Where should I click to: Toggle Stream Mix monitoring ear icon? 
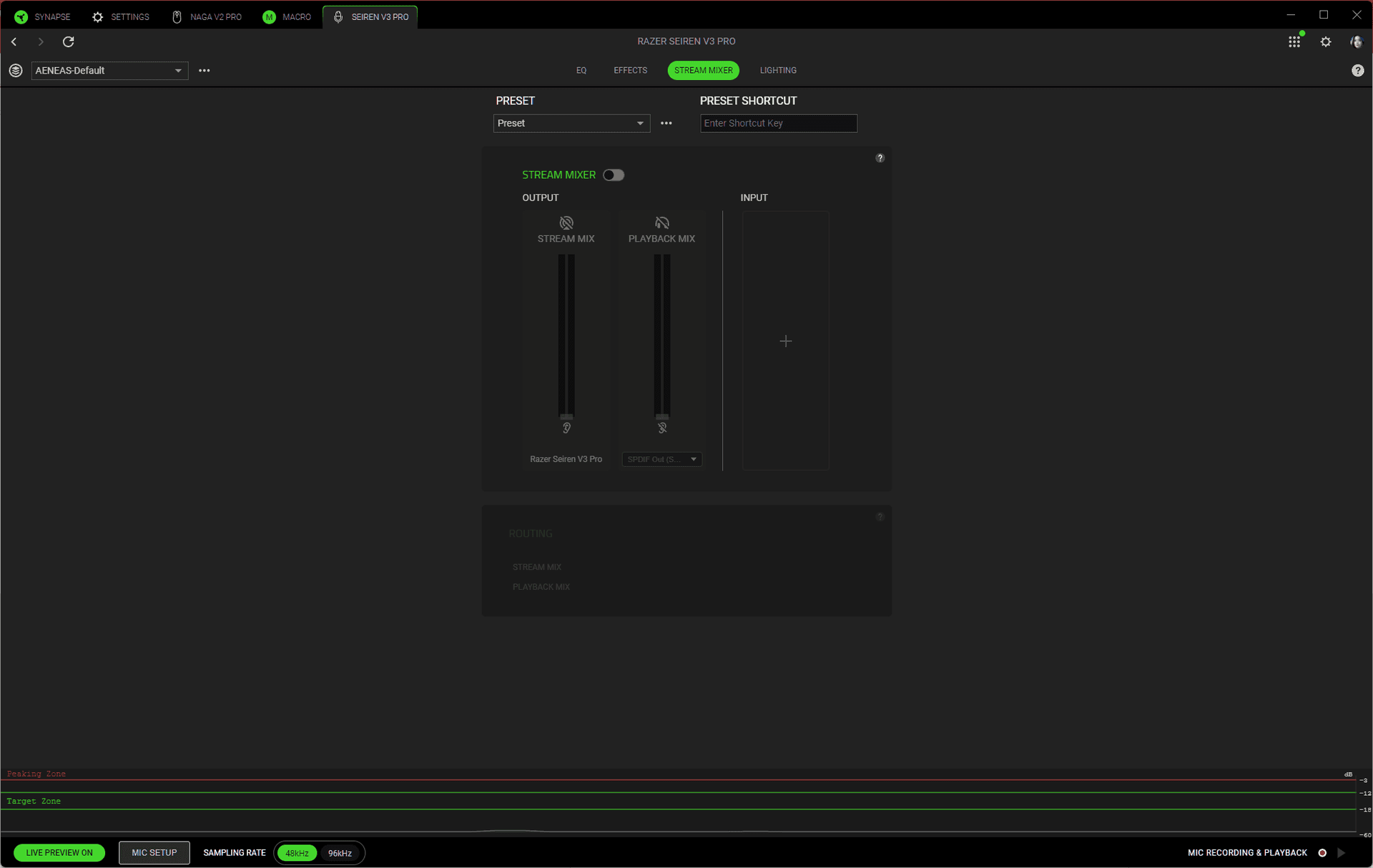[566, 428]
